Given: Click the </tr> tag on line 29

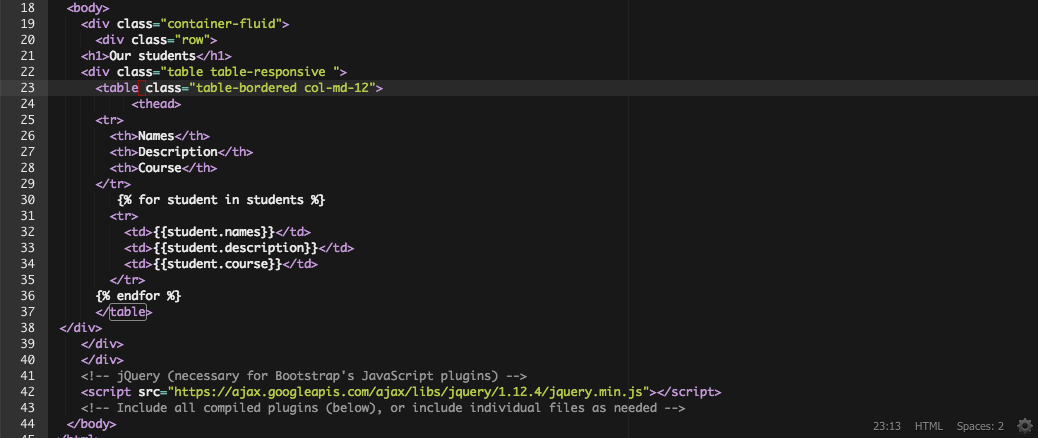Looking at the screenshot, I should (x=113, y=184).
